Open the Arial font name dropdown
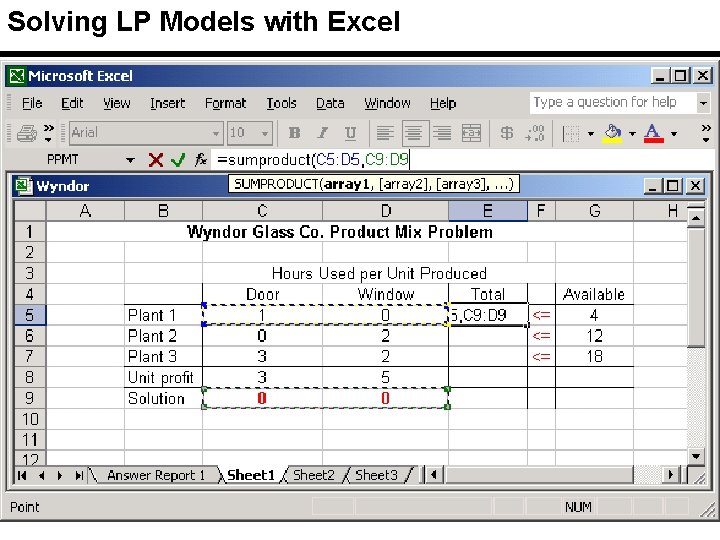The width and height of the screenshot is (720, 540). click(x=215, y=134)
